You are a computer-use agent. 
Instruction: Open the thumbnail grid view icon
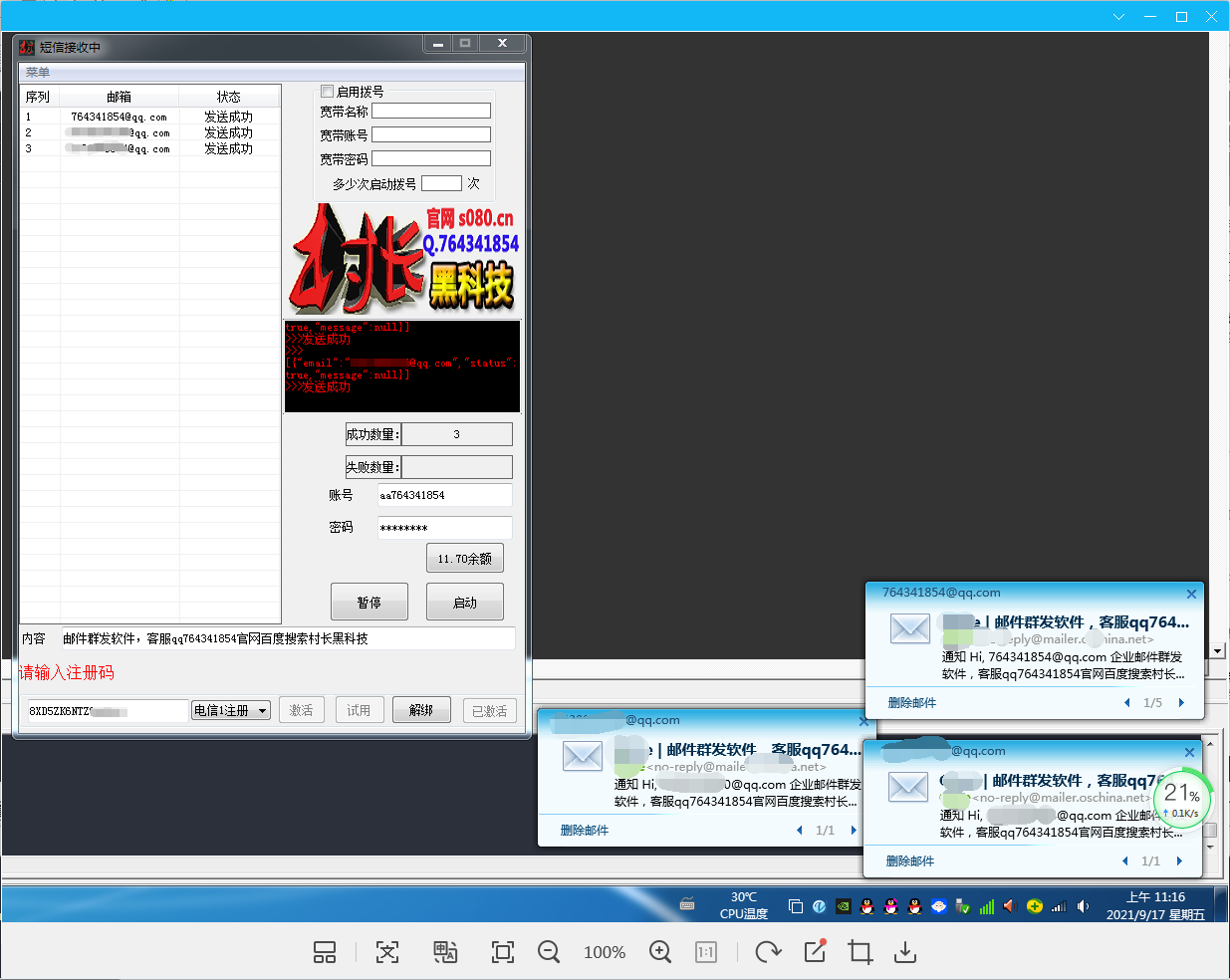click(325, 952)
